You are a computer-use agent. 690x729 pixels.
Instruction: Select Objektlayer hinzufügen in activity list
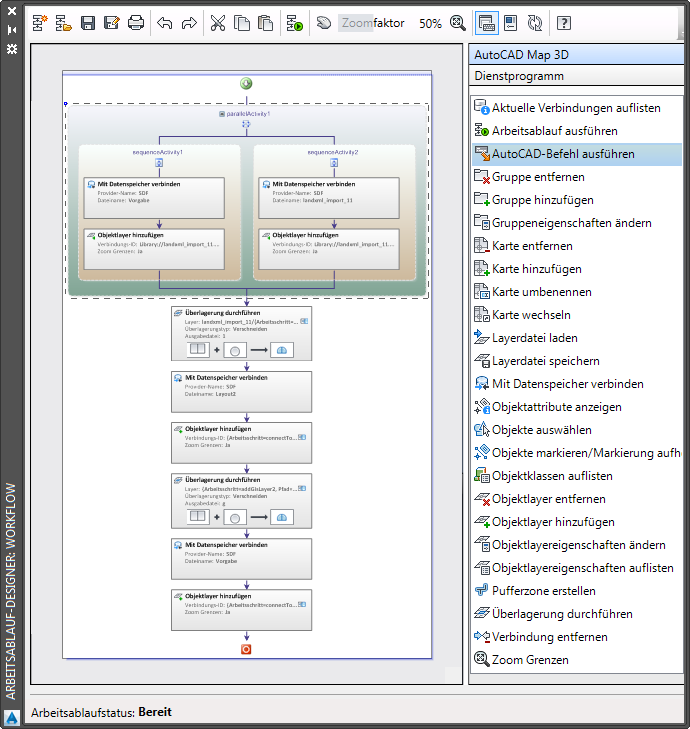(577, 522)
